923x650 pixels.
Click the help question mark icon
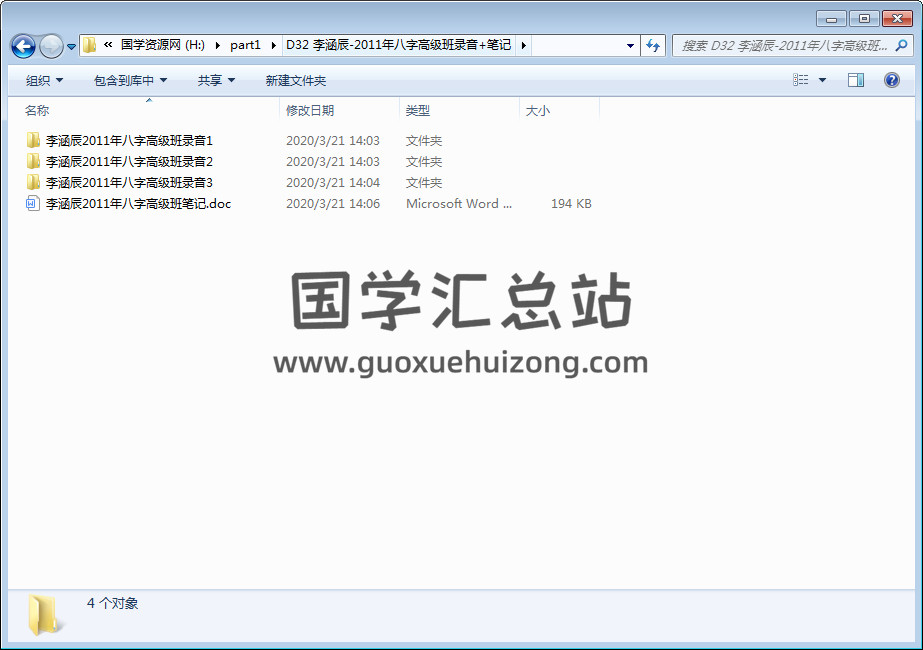pyautogui.click(x=892, y=80)
